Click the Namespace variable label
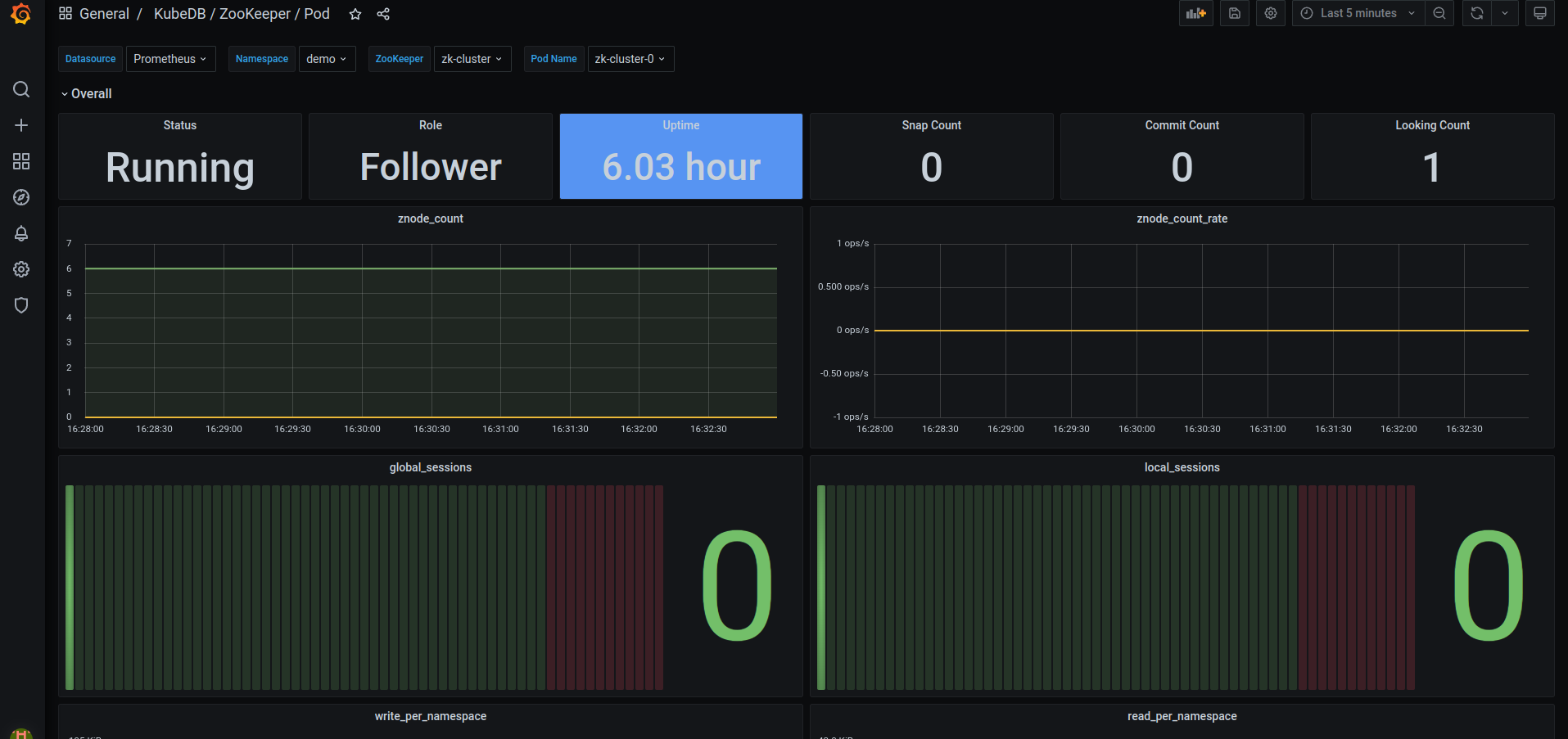1568x739 pixels. coord(262,59)
